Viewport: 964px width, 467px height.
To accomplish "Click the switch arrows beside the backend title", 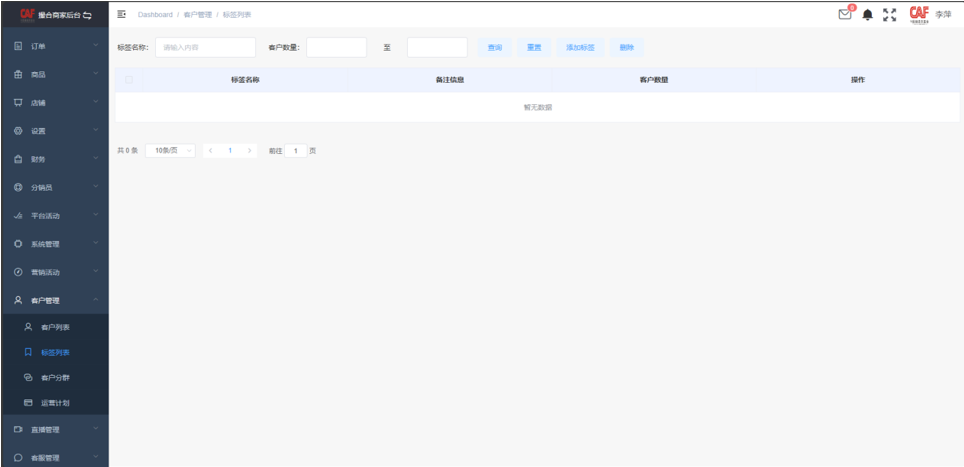I will (x=87, y=15).
